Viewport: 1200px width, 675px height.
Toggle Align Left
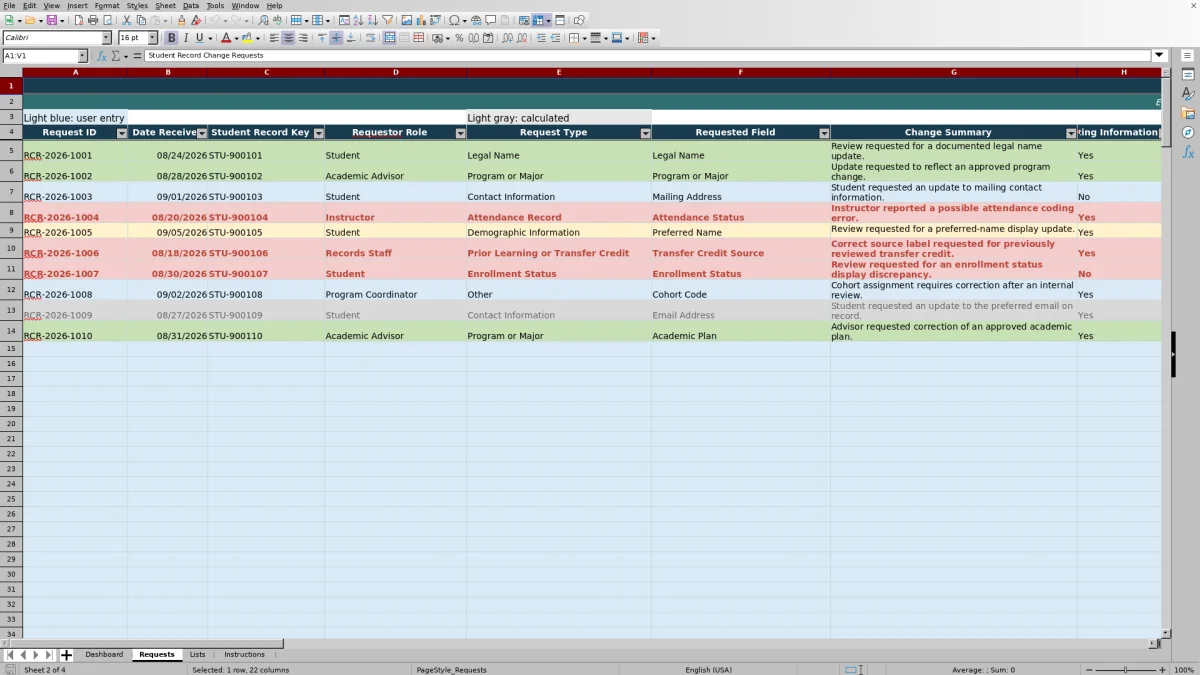coord(273,38)
